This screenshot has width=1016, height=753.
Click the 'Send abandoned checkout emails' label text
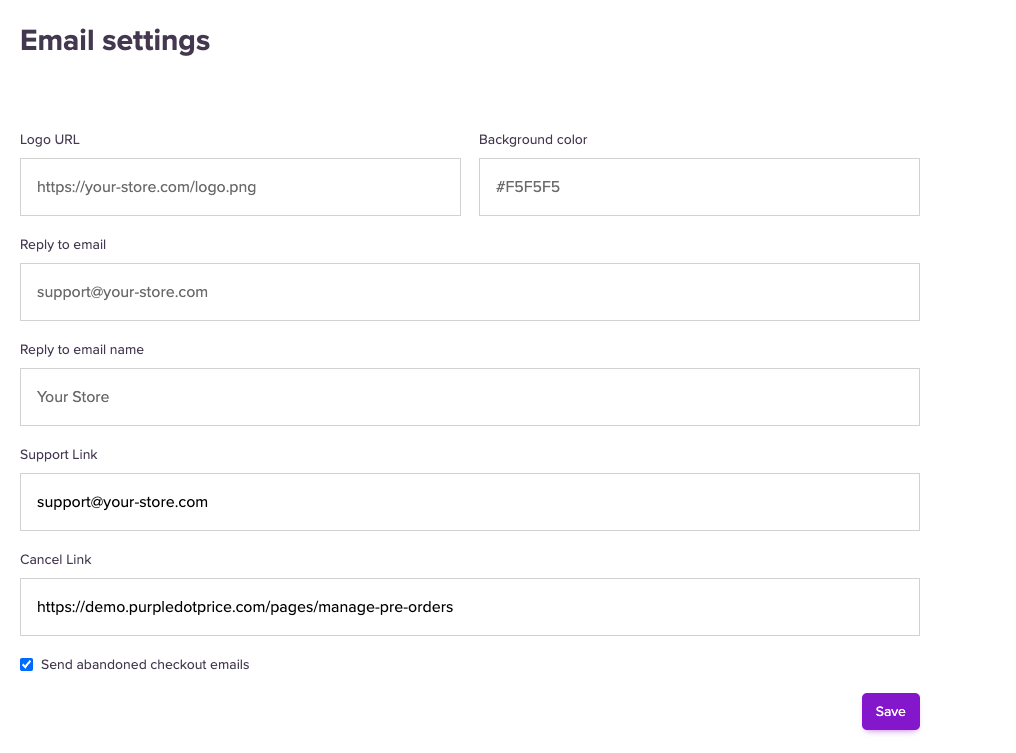coord(145,665)
